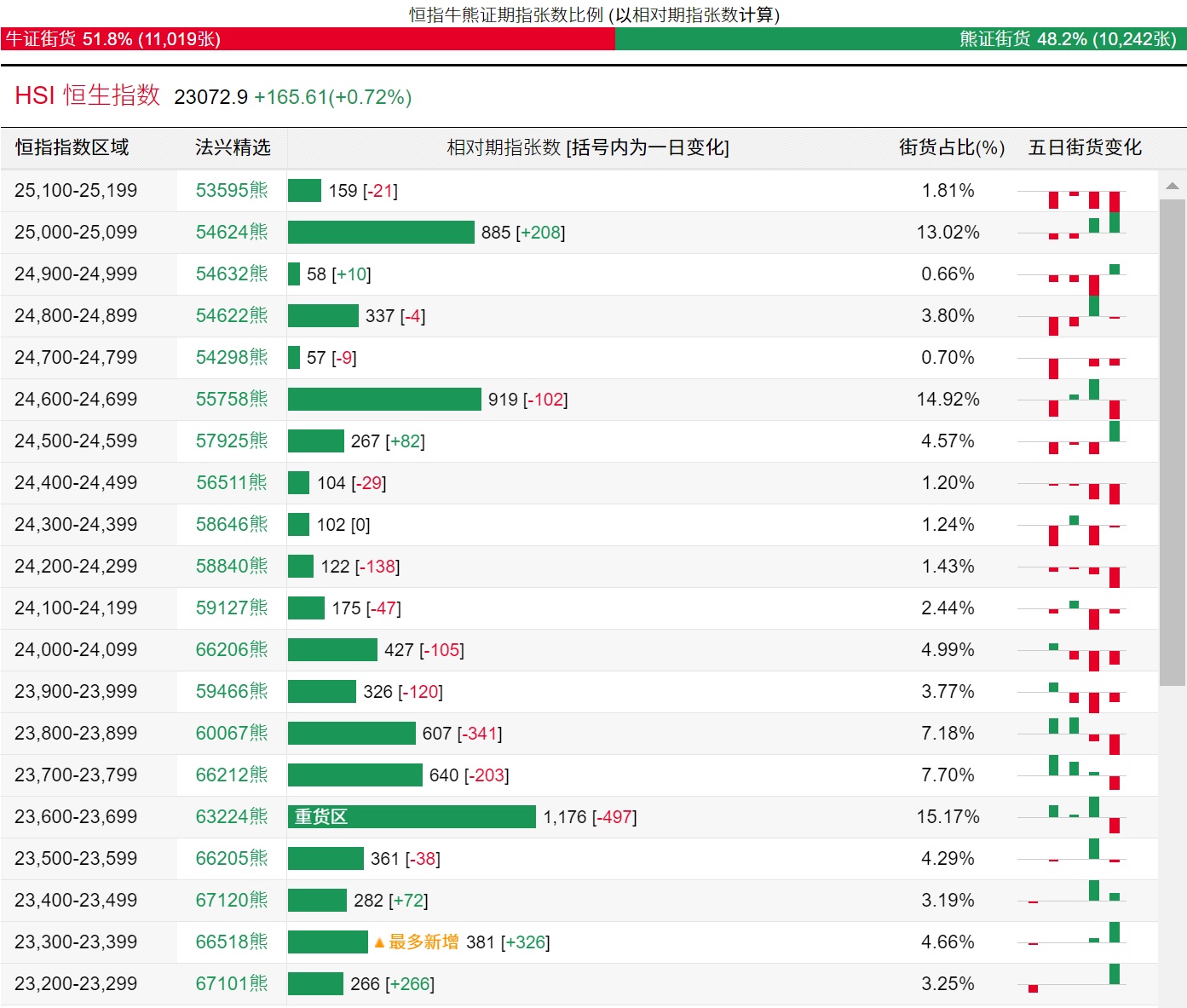Screen dimensions: 1187x1008
Task: Open 63224熊 warrant link
Action: [232, 816]
